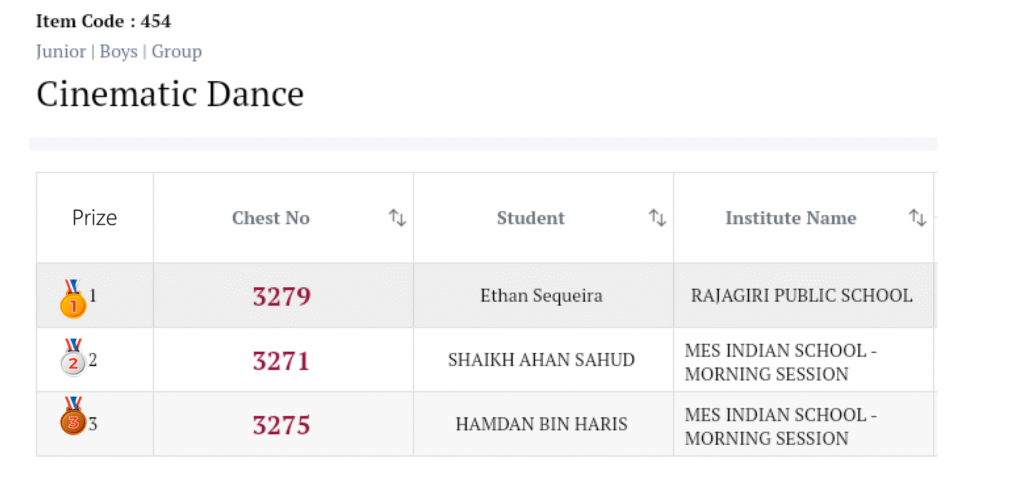This screenshot has width=1024, height=489.
Task: Click the silver second-prize medal icon
Action: coord(73,361)
